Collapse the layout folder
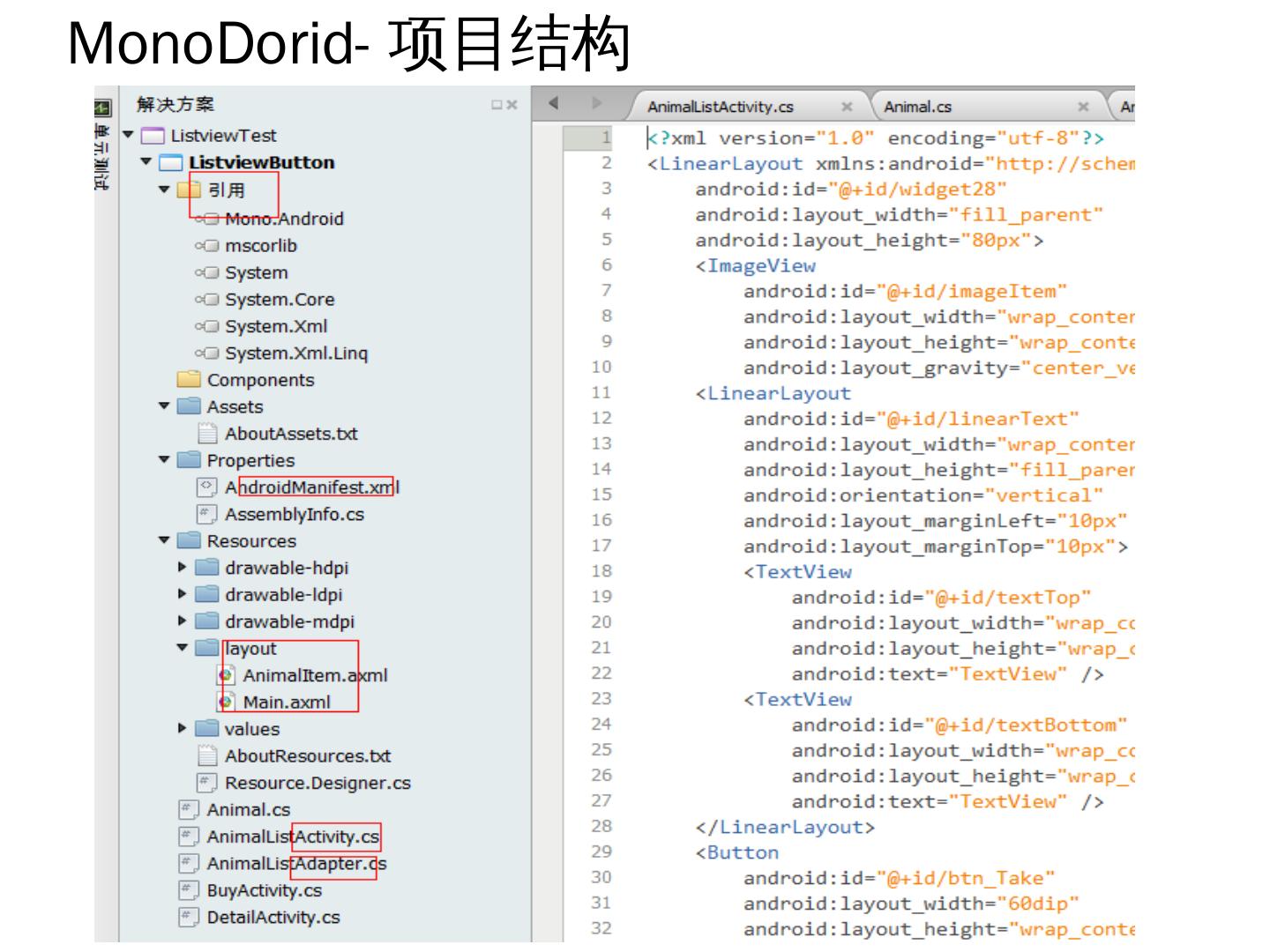Image resolution: width=1270 pixels, height=952 pixels. pyautogui.click(x=183, y=648)
